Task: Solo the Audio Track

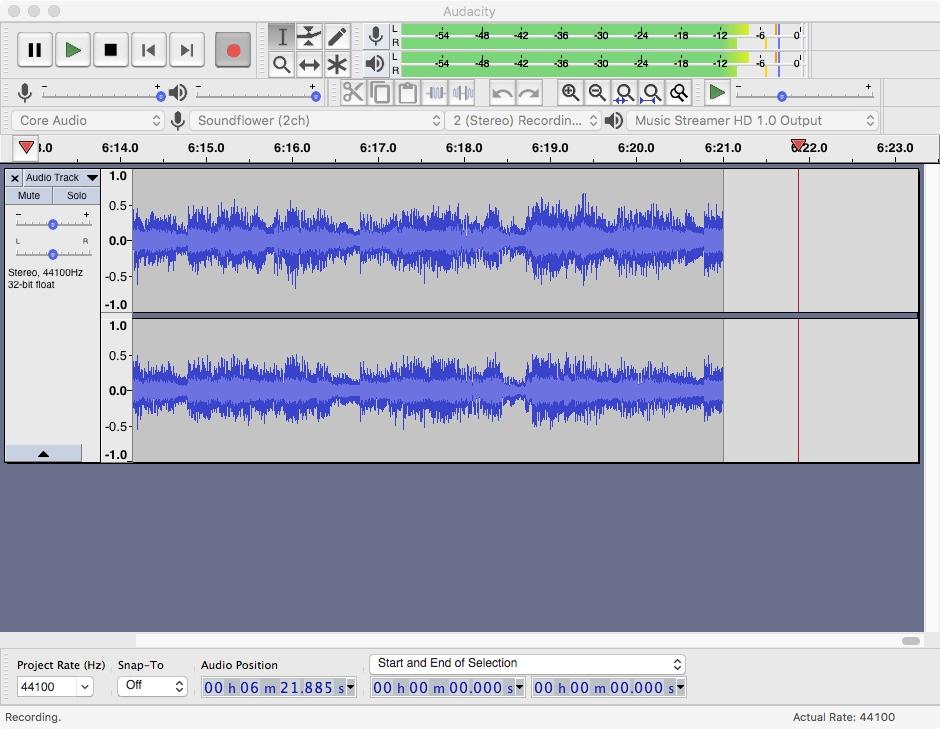Action: [77, 196]
